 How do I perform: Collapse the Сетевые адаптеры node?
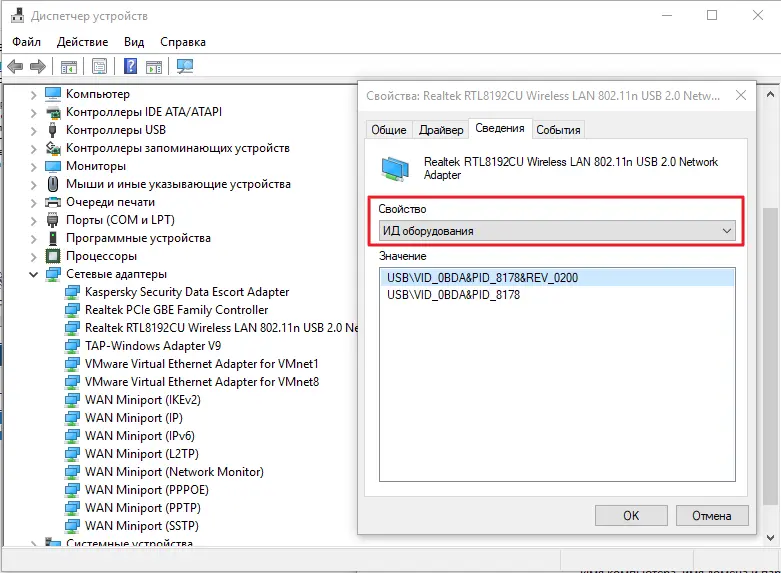tap(33, 275)
